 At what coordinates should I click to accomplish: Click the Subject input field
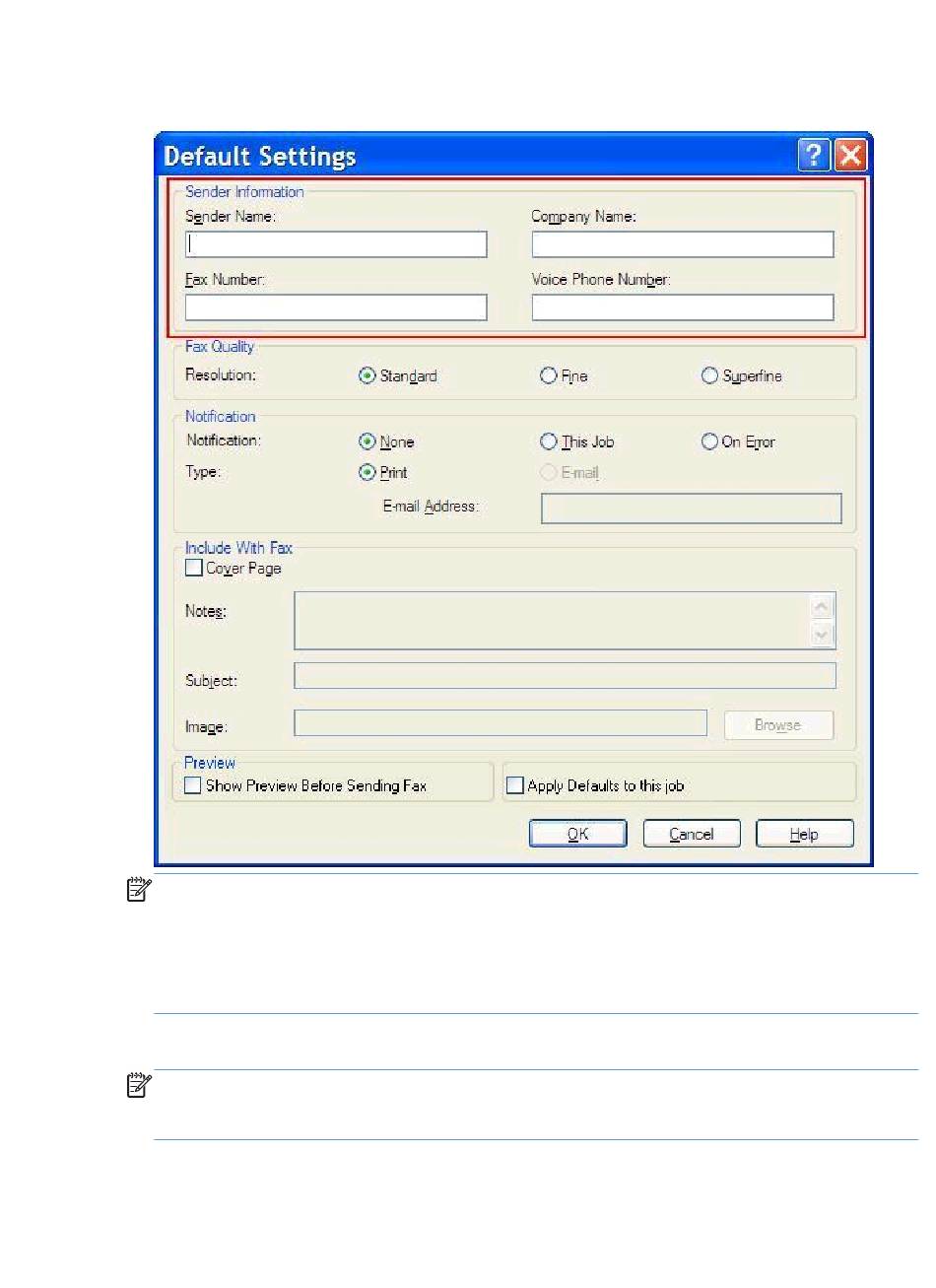click(x=565, y=676)
